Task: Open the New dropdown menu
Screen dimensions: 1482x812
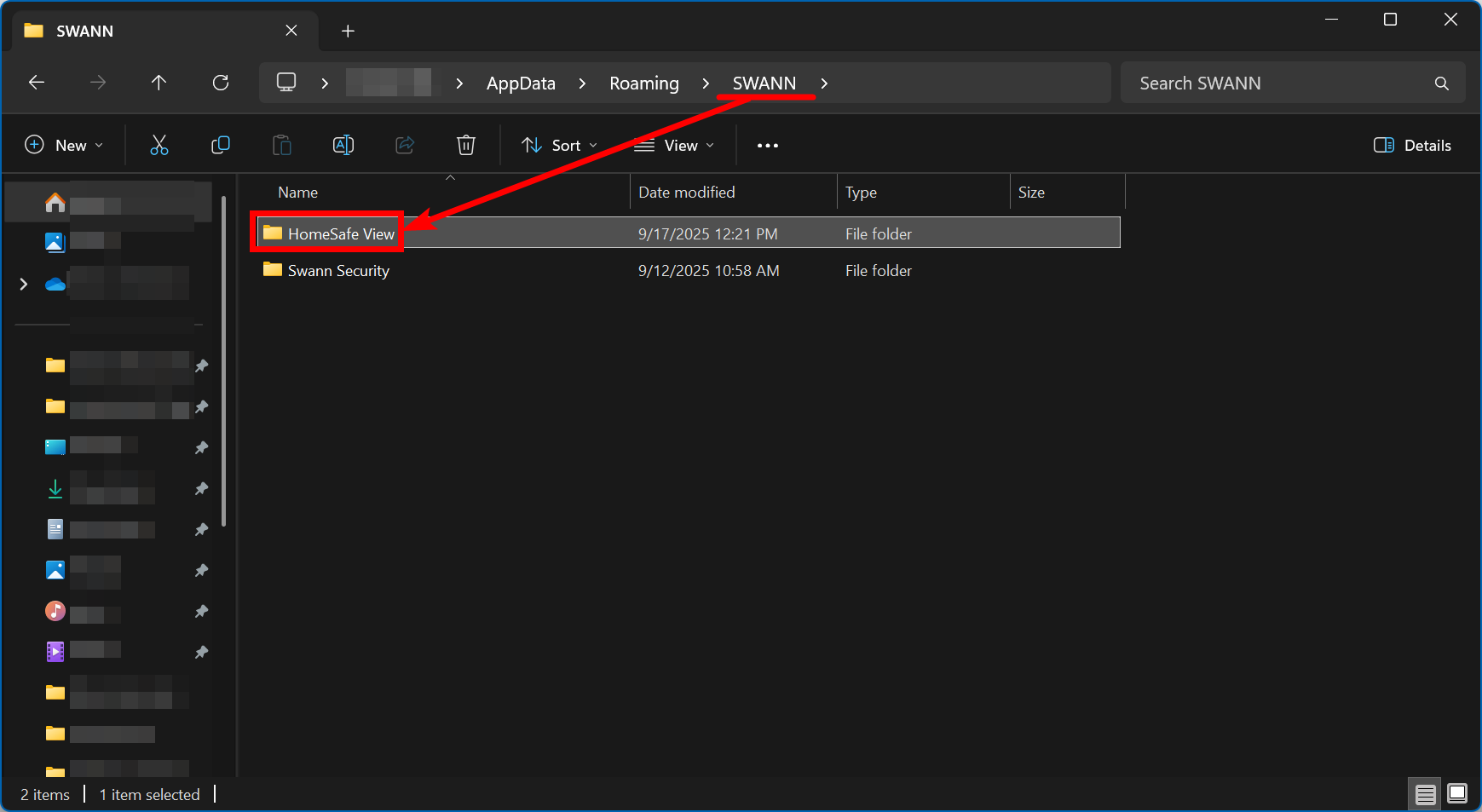Action: pos(64,145)
